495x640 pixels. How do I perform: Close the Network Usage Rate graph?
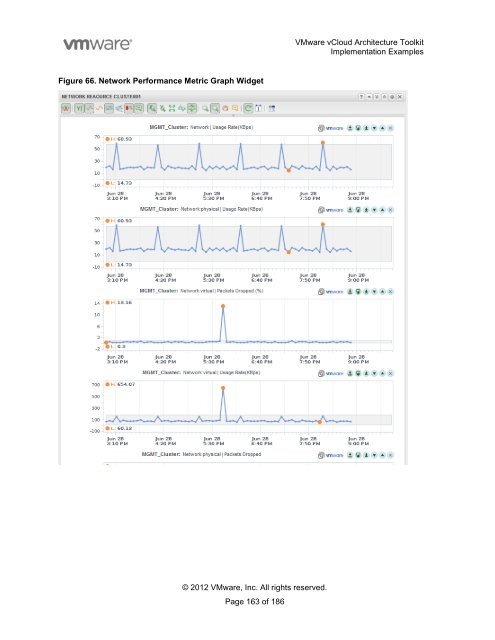tap(391, 128)
